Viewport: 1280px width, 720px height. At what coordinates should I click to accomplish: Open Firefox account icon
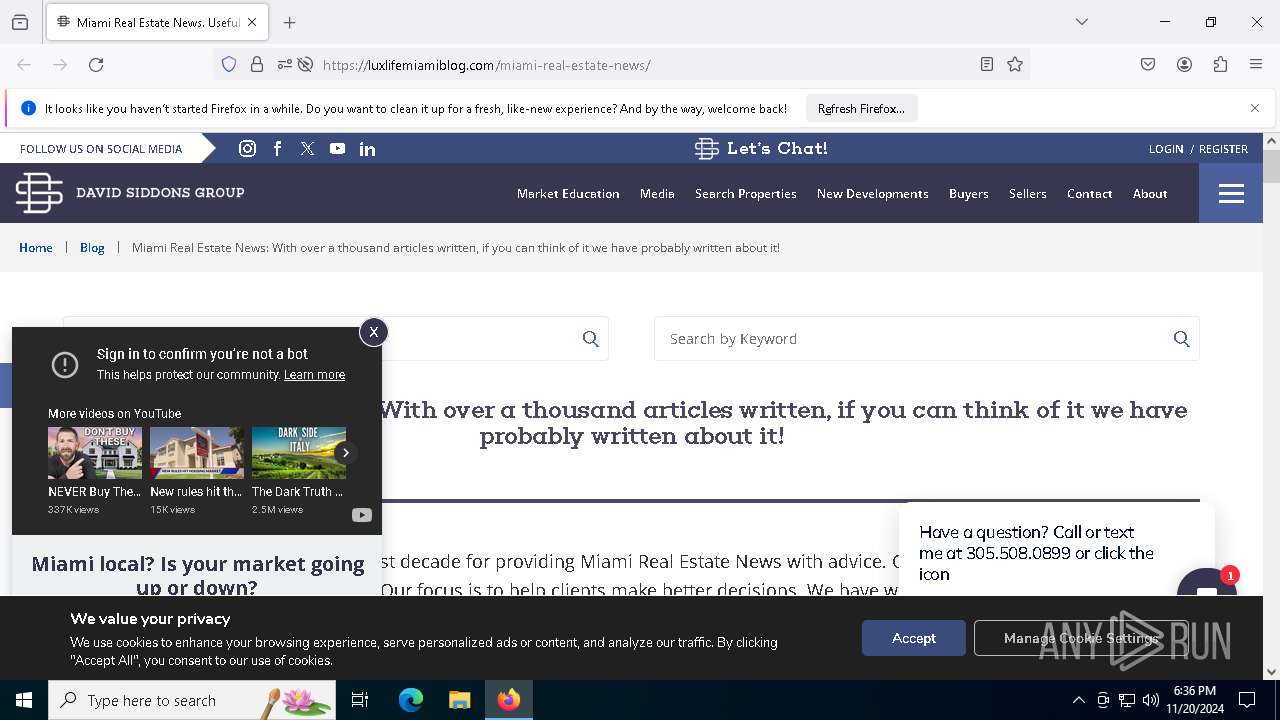click(x=1184, y=64)
